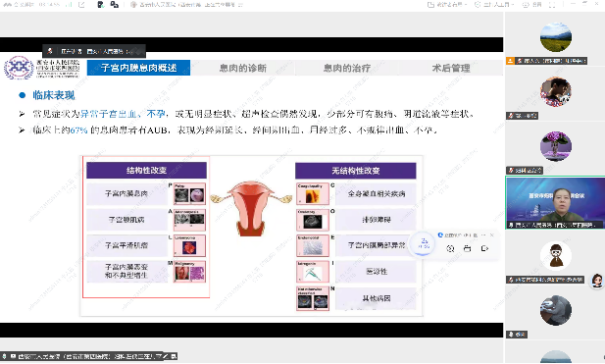Click the Not classified image thumbnail
The height and width of the screenshot is (364, 605).
pos(313,298)
